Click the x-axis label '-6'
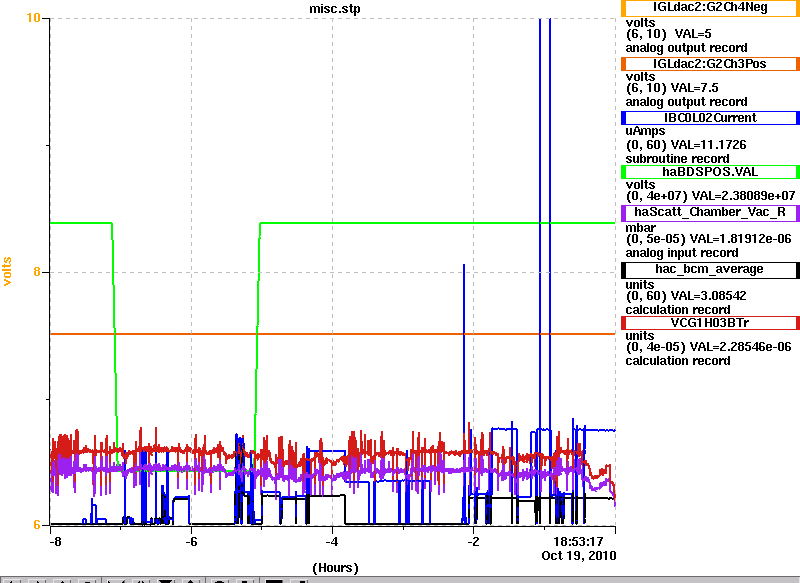 pos(191,542)
